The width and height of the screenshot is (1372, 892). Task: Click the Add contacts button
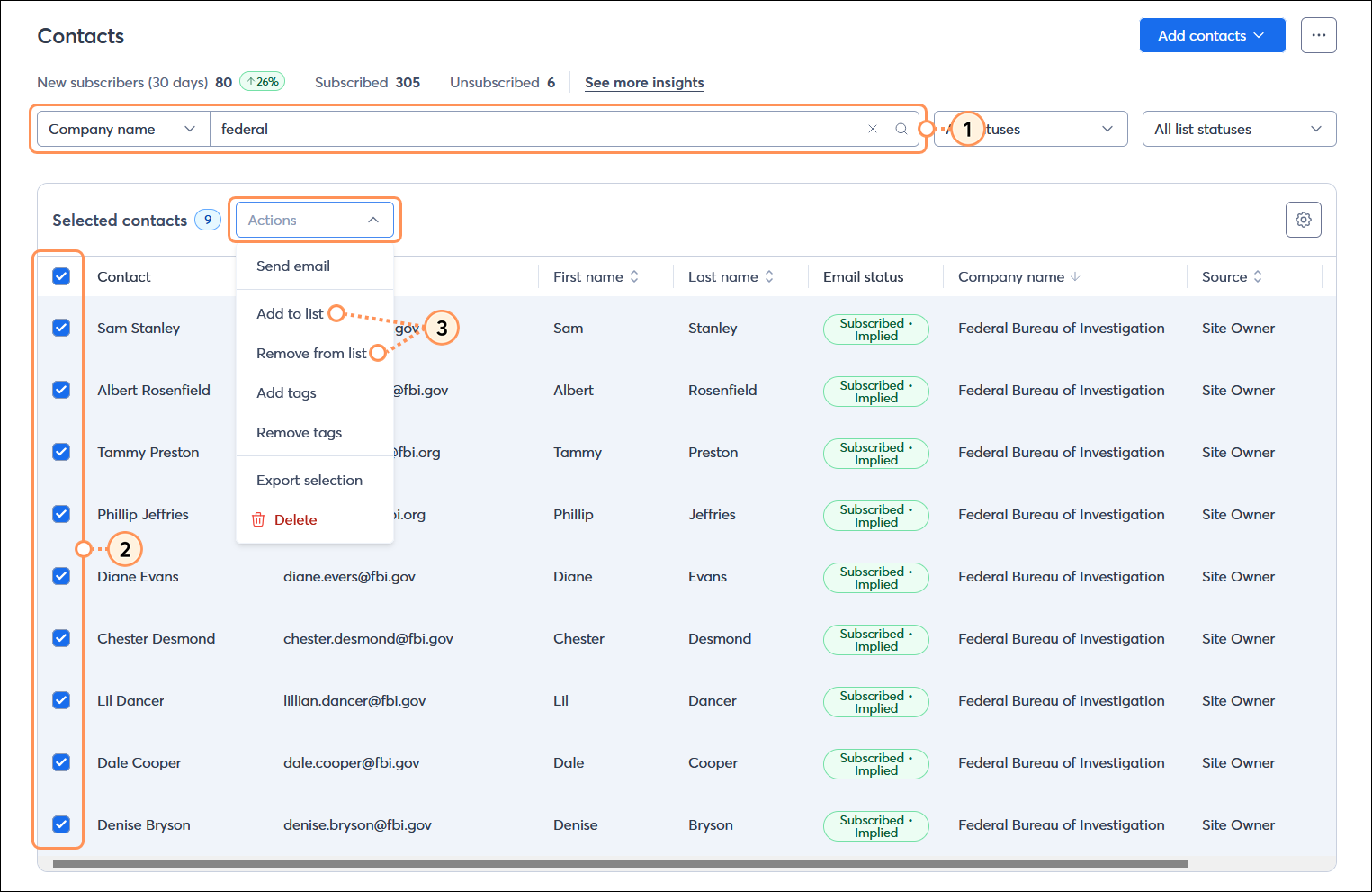1212,35
